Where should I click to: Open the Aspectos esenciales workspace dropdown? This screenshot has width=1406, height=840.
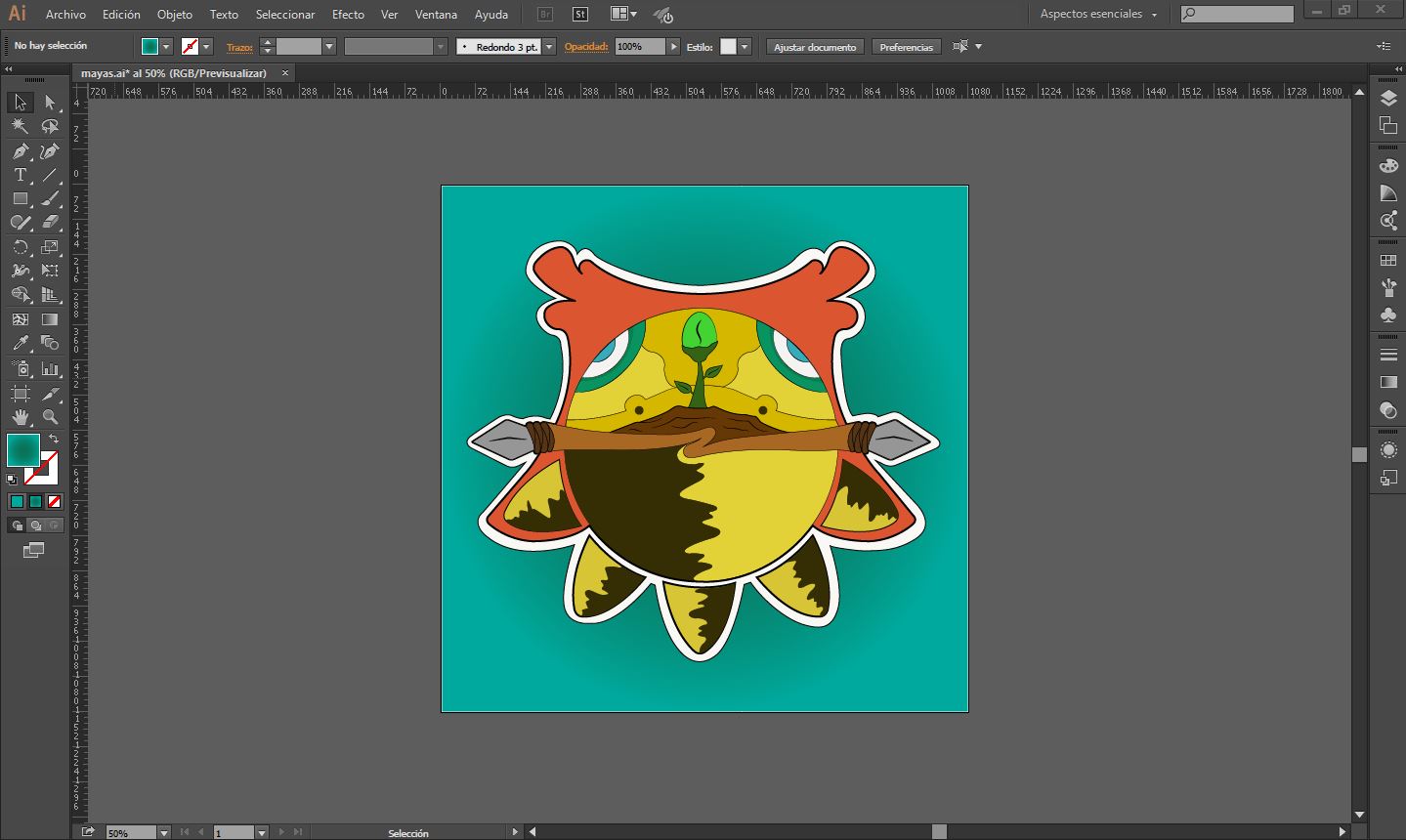point(1099,14)
